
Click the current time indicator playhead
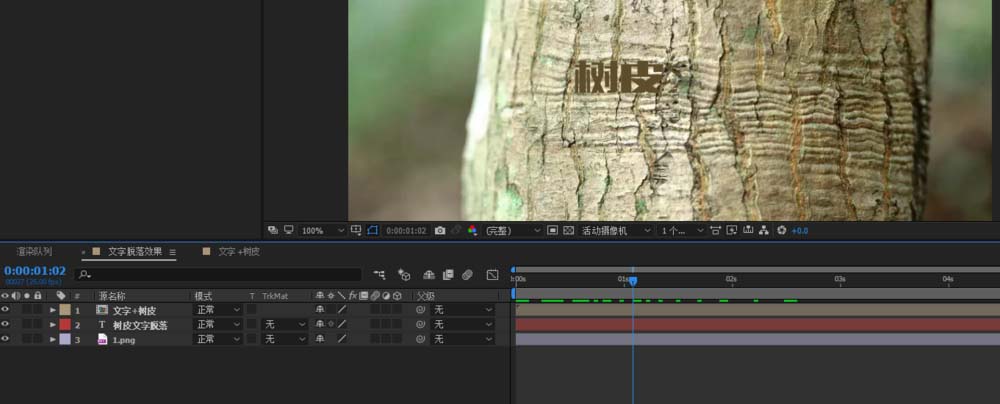[633, 280]
